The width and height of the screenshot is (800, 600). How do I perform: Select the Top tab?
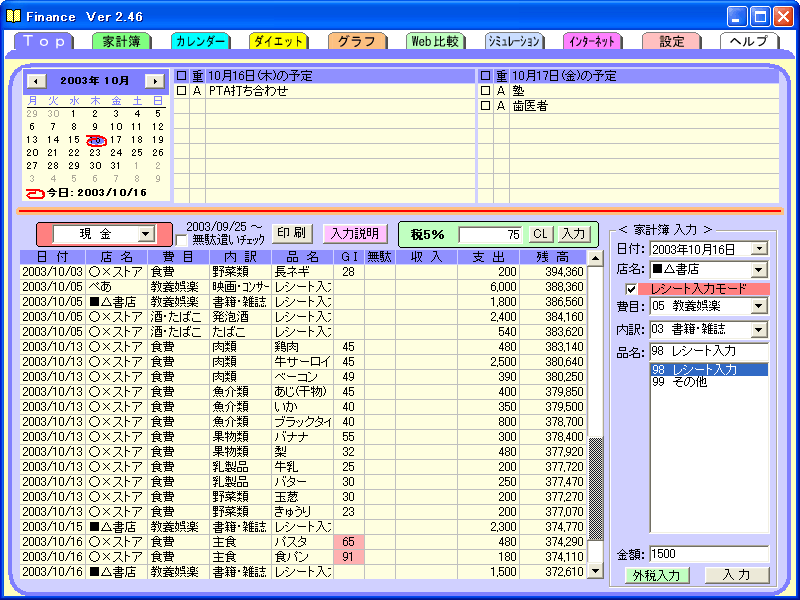(x=44, y=41)
